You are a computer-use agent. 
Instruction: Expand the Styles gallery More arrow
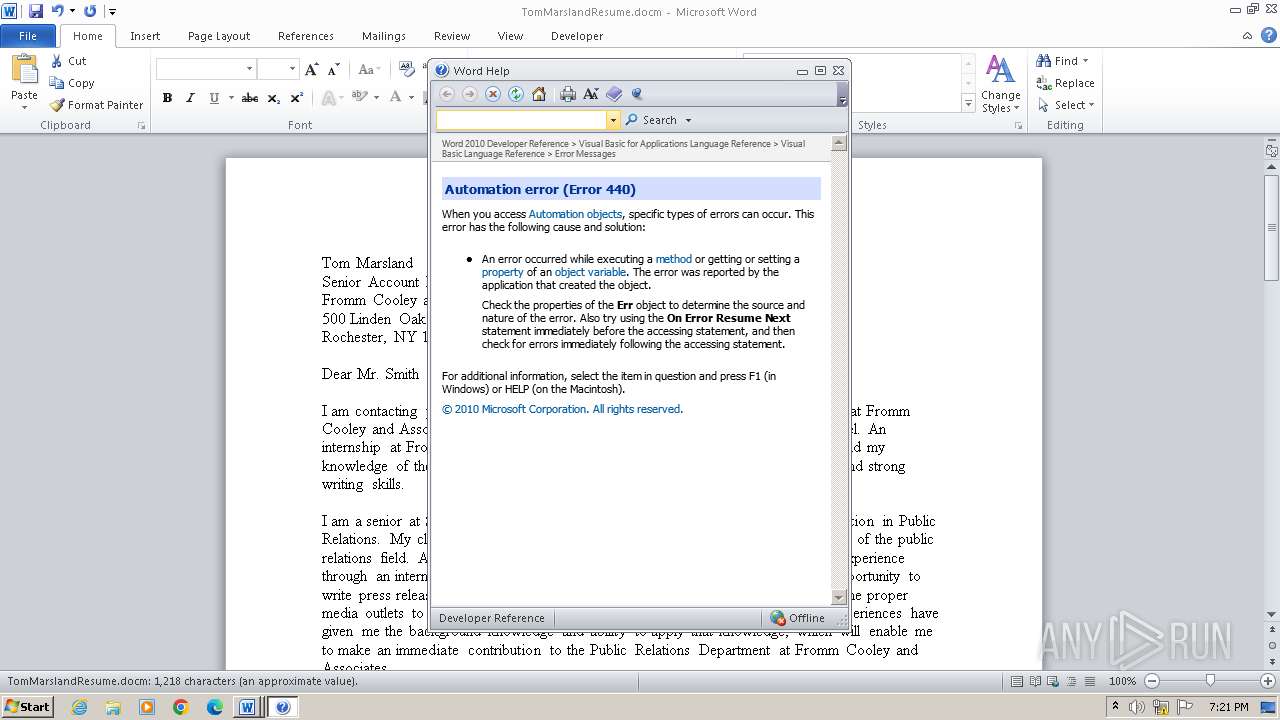[968, 104]
